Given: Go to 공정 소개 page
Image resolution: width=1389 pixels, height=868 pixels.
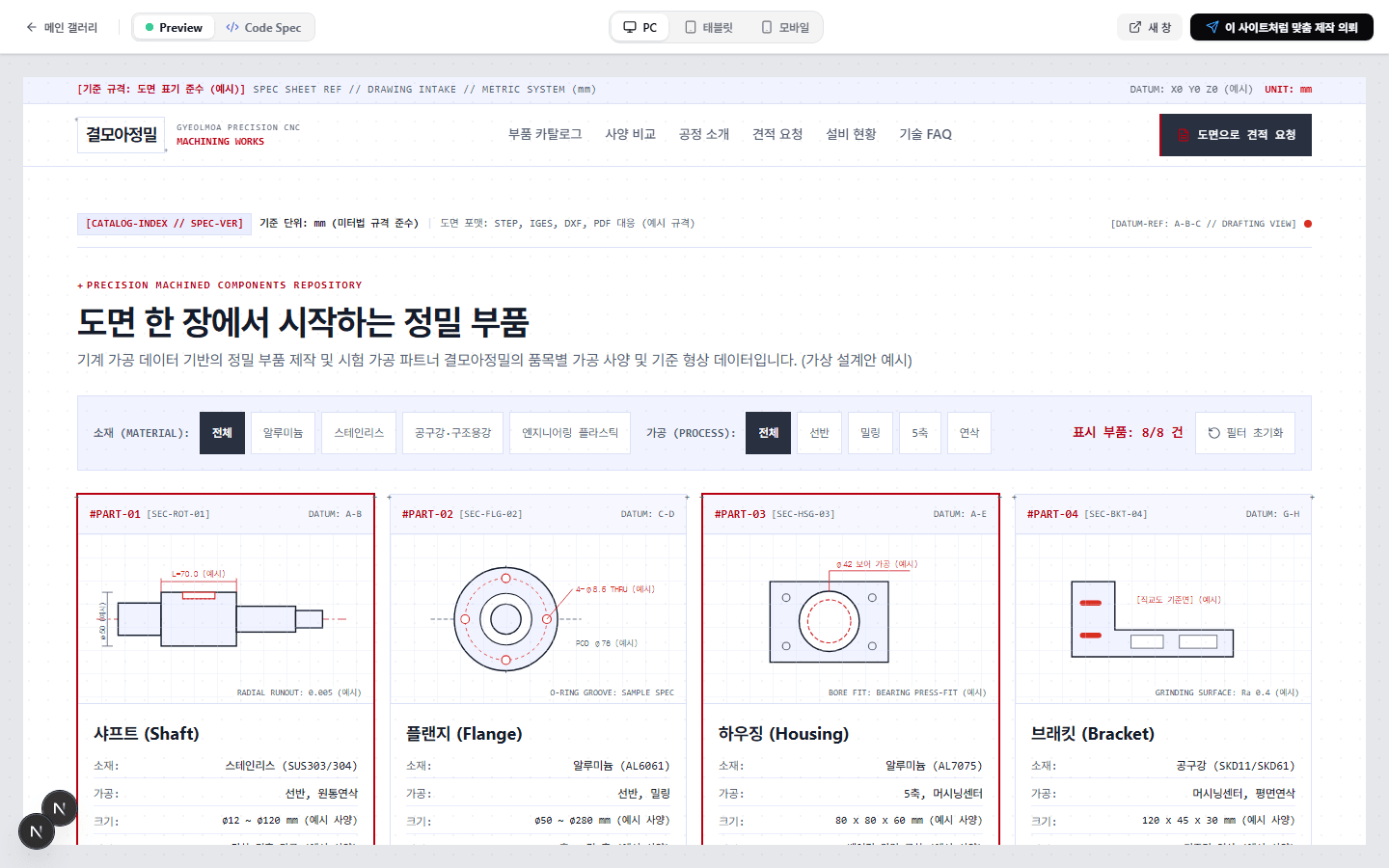Looking at the screenshot, I should (x=704, y=134).
